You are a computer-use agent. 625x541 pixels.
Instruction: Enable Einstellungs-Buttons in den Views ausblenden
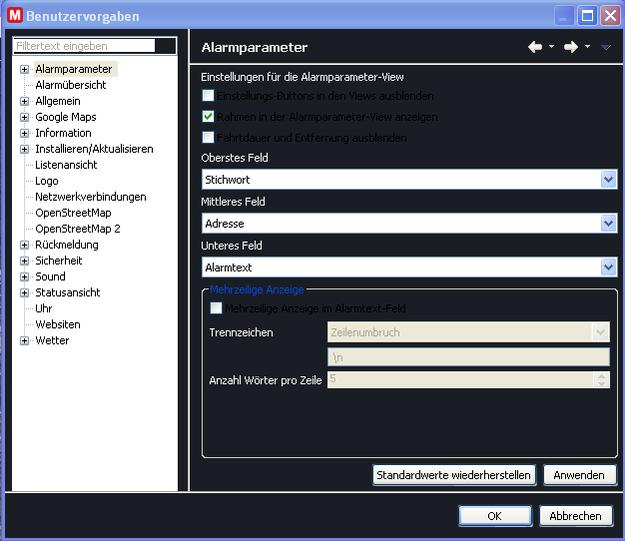coord(208,96)
